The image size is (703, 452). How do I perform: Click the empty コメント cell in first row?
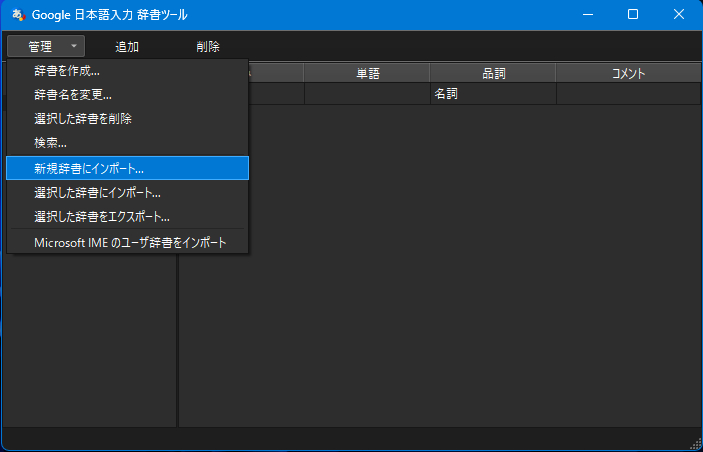click(629, 94)
